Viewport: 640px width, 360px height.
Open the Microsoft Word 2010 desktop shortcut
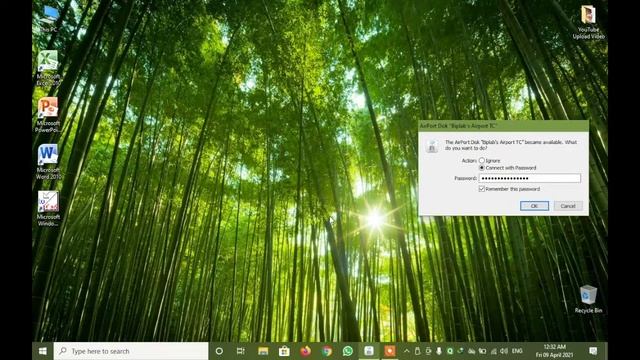click(48, 162)
